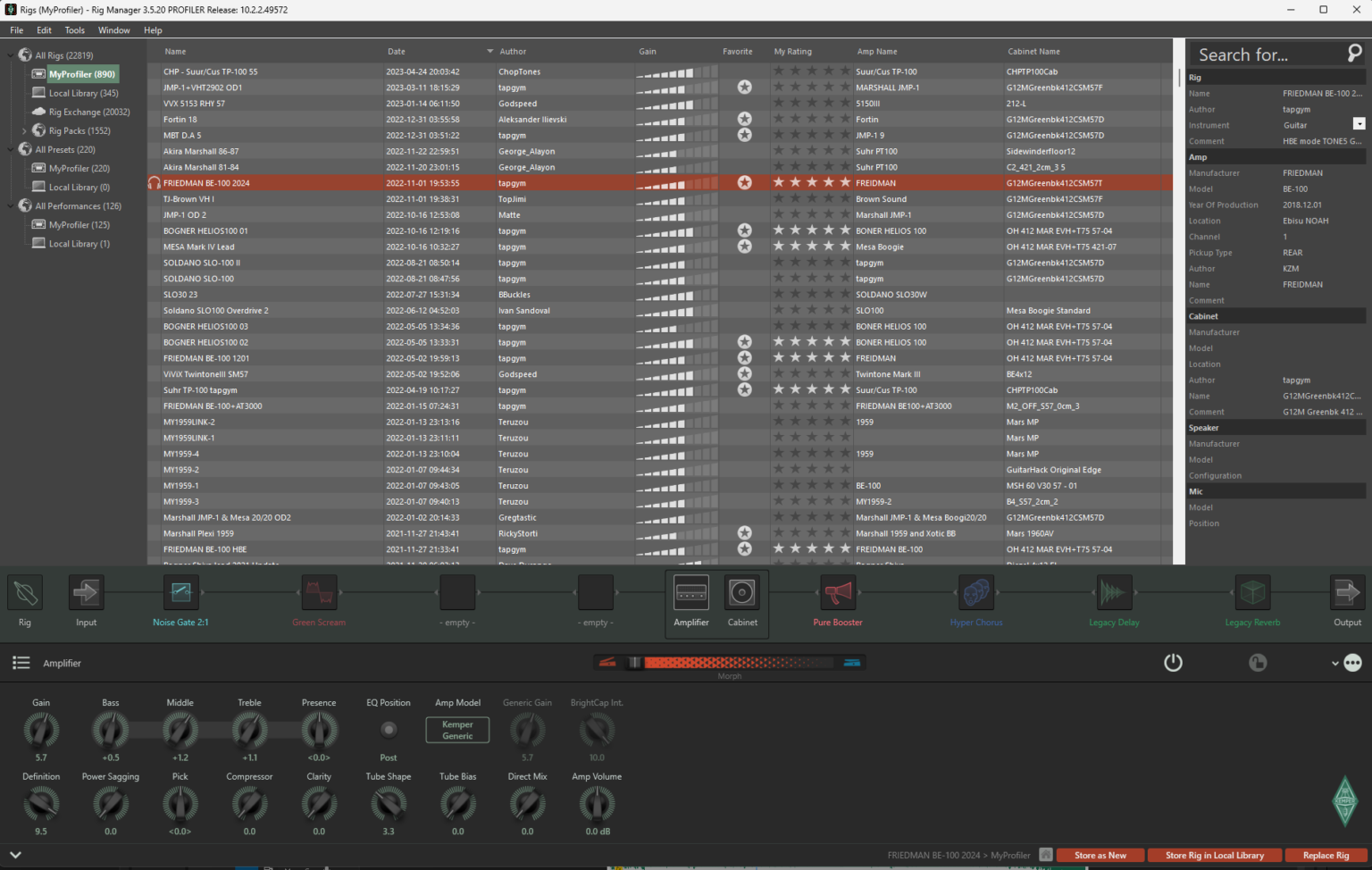This screenshot has width=1372, height=870.
Task: Toggle the EQ Position Post switch
Action: tap(389, 730)
